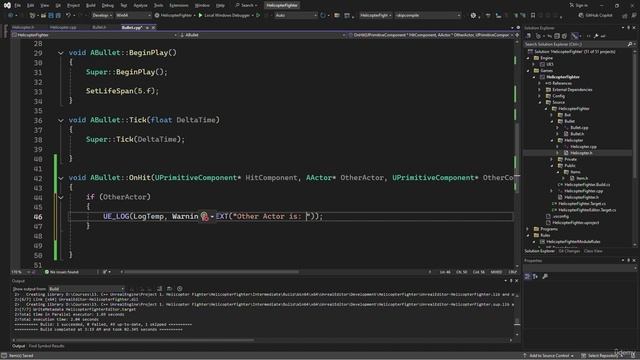
Task: Open the Build menu
Action: (x=91, y=5)
